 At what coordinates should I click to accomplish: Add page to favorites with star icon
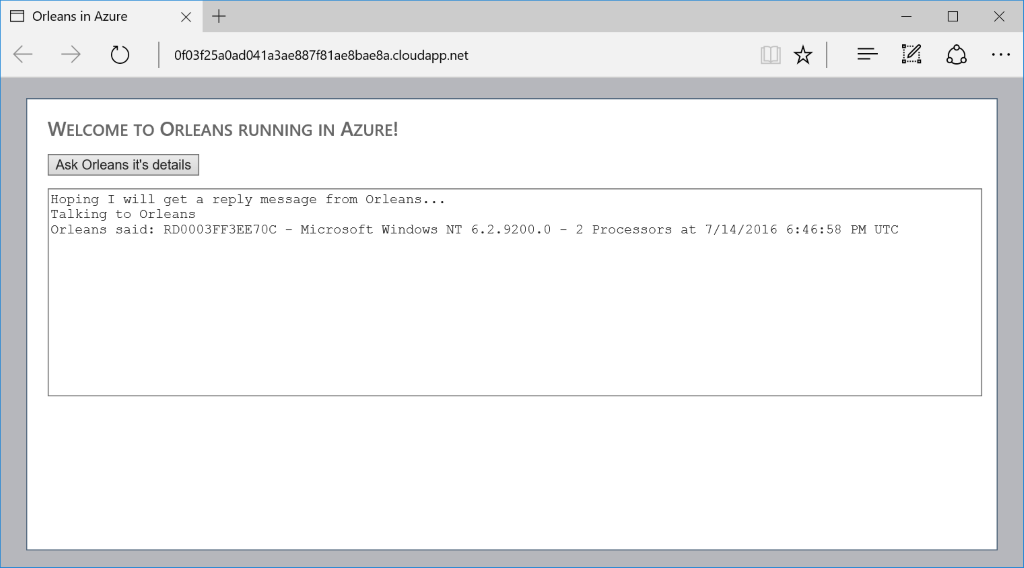click(x=803, y=55)
